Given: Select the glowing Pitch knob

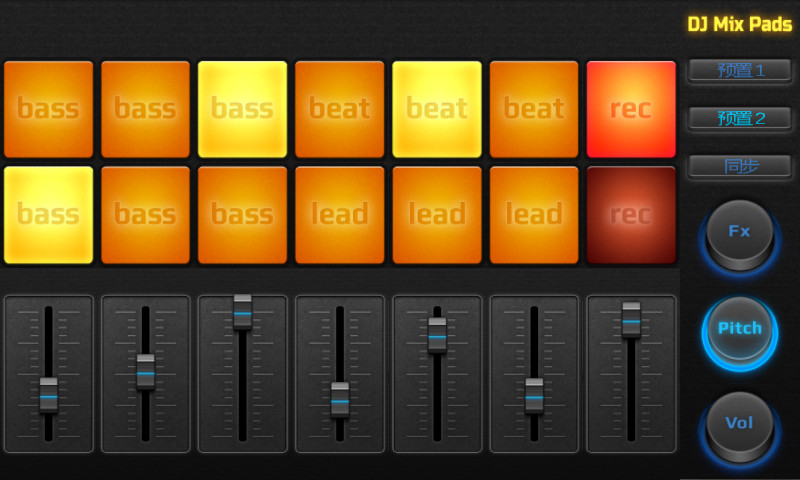Looking at the screenshot, I should point(739,328).
